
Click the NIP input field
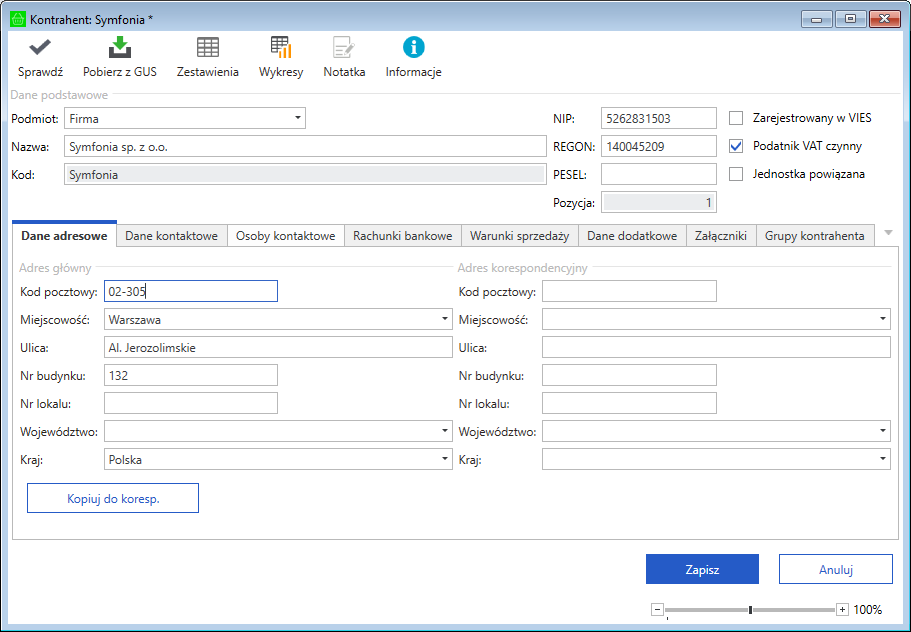pyautogui.click(x=659, y=118)
